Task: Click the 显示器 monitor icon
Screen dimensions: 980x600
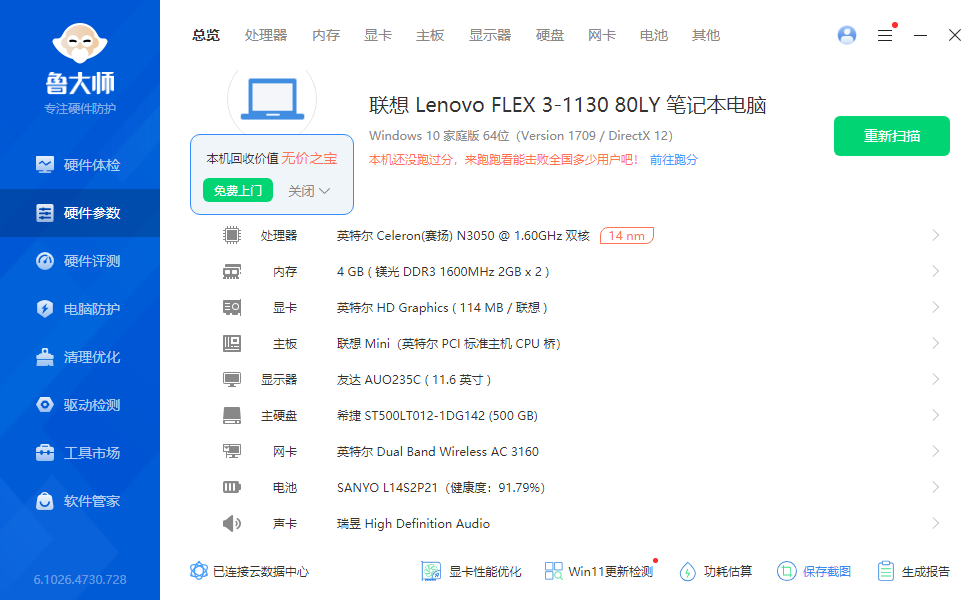Action: coord(232,379)
